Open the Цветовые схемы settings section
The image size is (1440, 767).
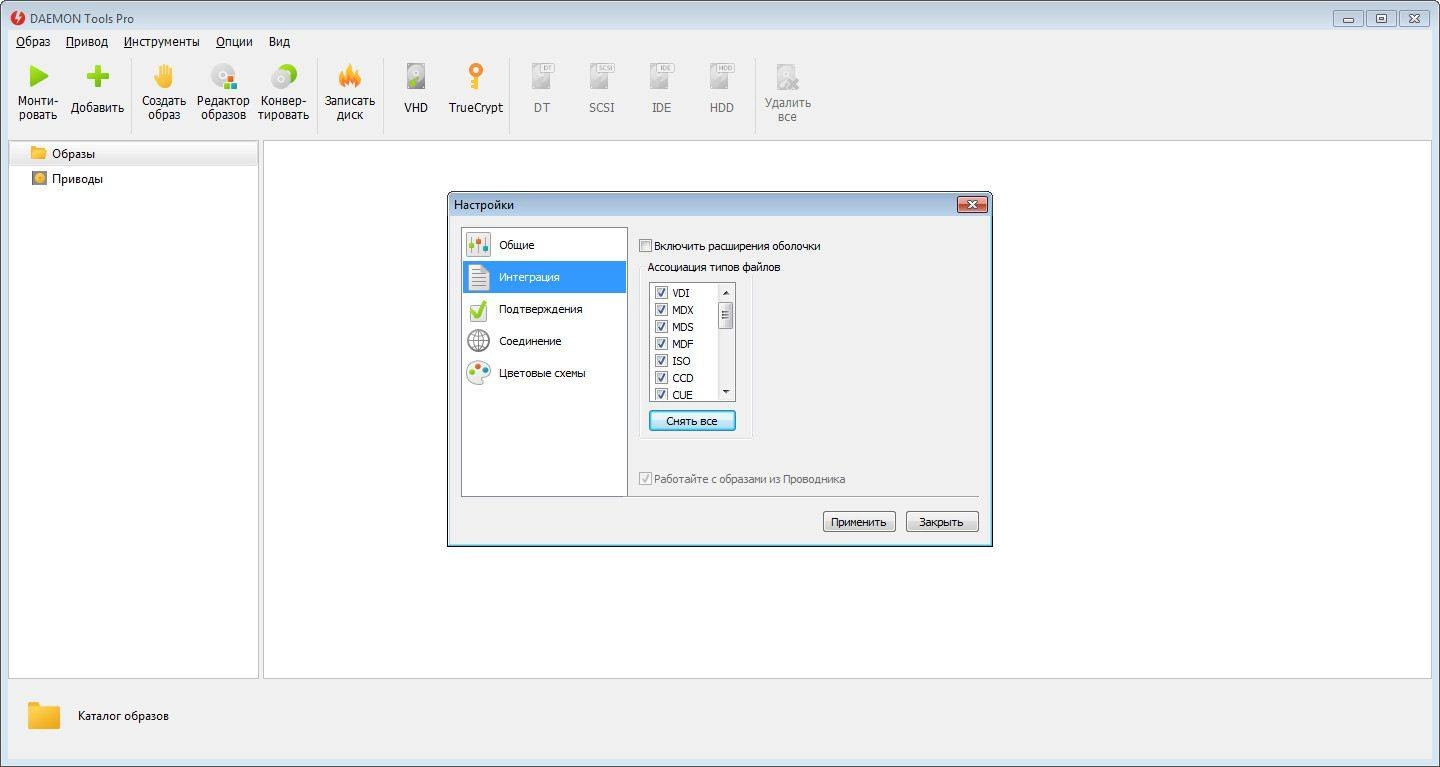coord(544,373)
